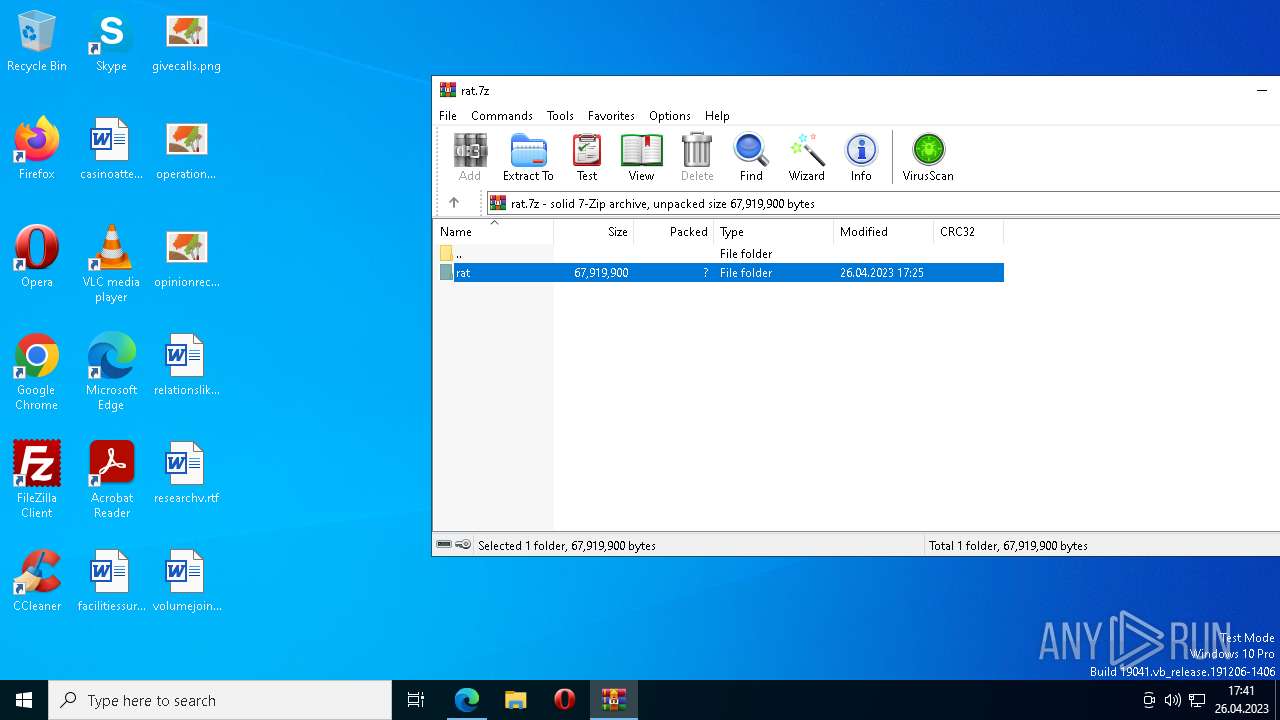Select volumejoin... document on desktop
1280x720 pixels.
[x=186, y=582]
